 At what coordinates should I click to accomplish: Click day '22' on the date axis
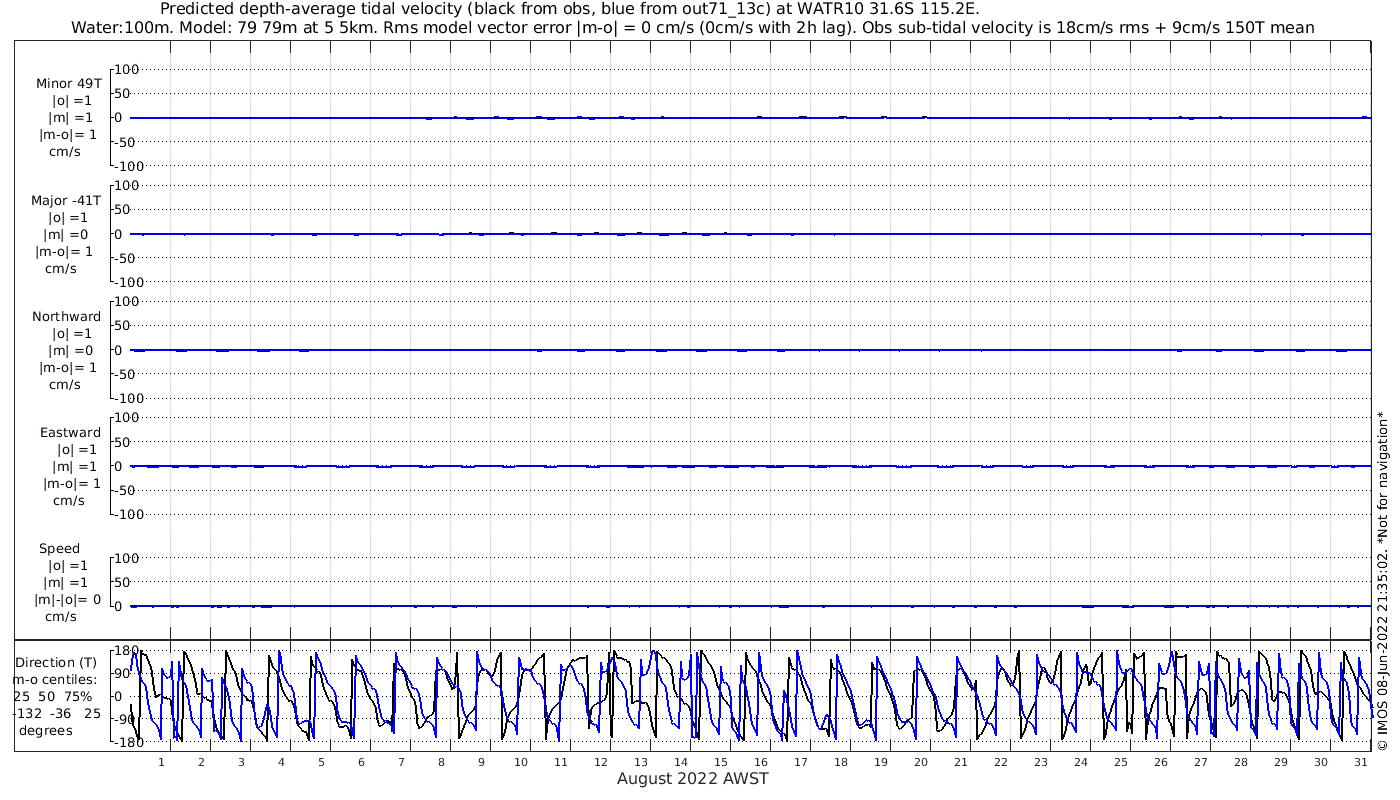tap(1001, 762)
